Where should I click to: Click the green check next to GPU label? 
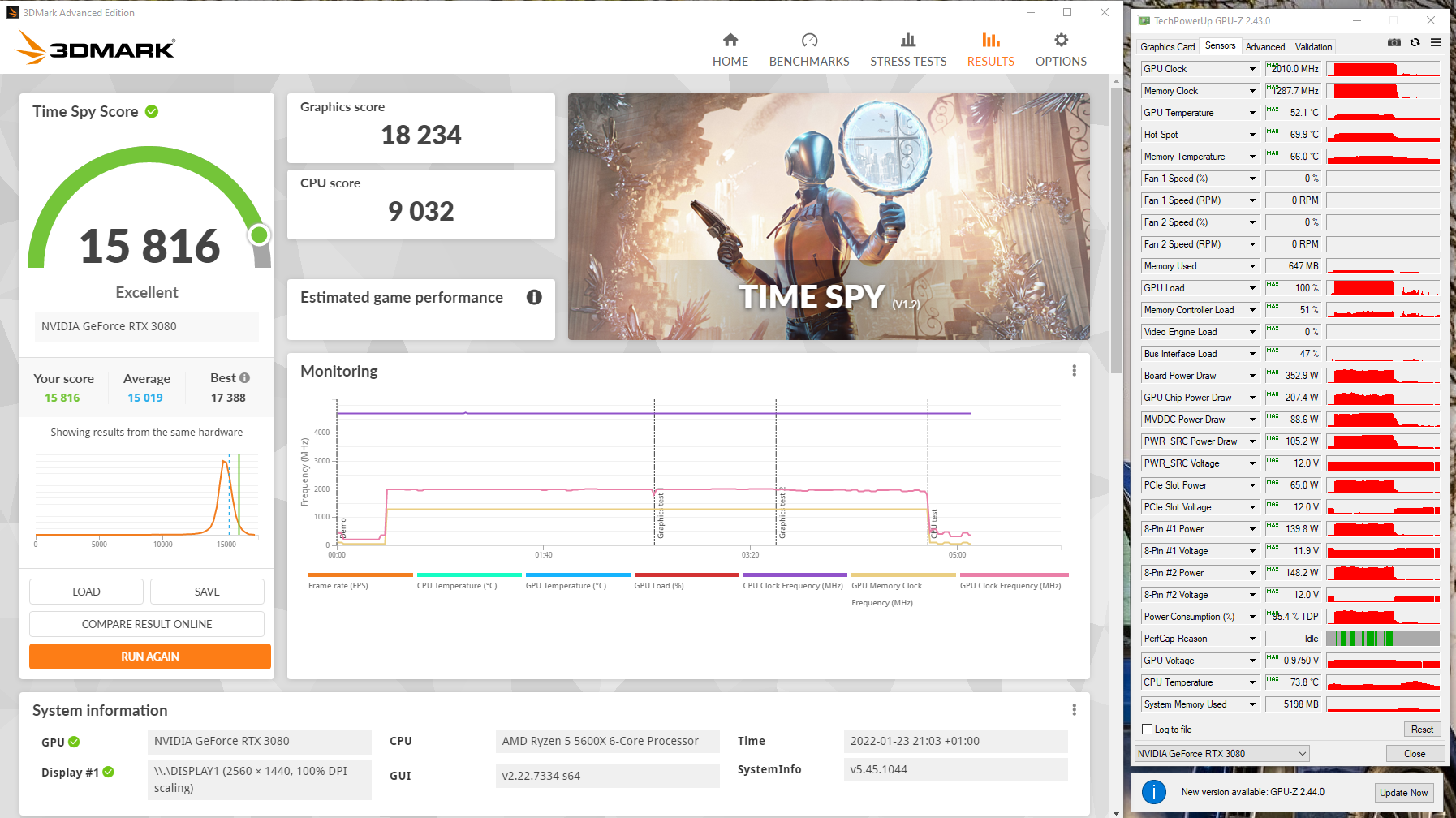point(74,742)
